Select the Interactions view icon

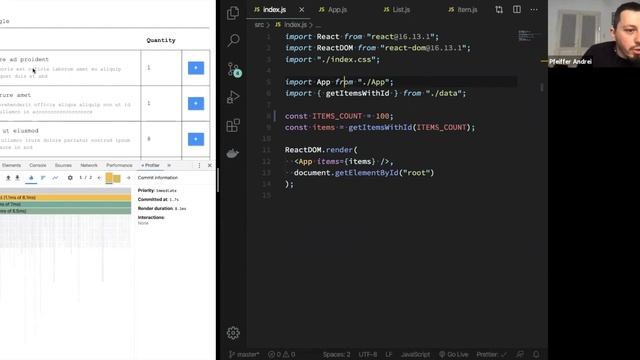pos(55,178)
